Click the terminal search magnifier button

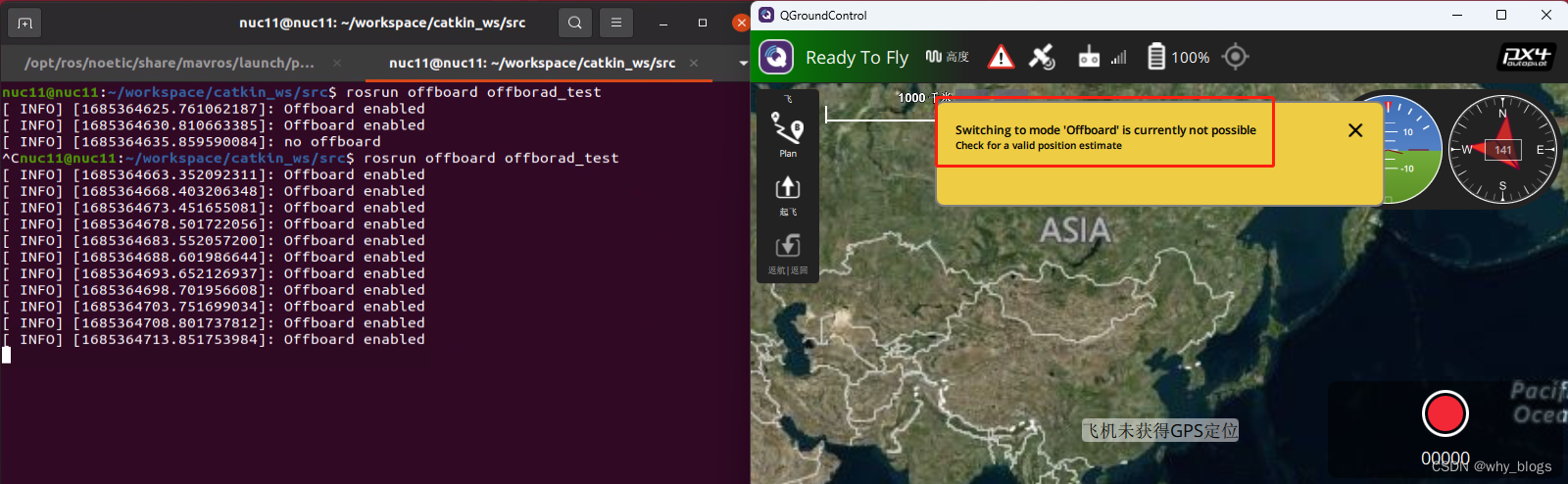575,22
